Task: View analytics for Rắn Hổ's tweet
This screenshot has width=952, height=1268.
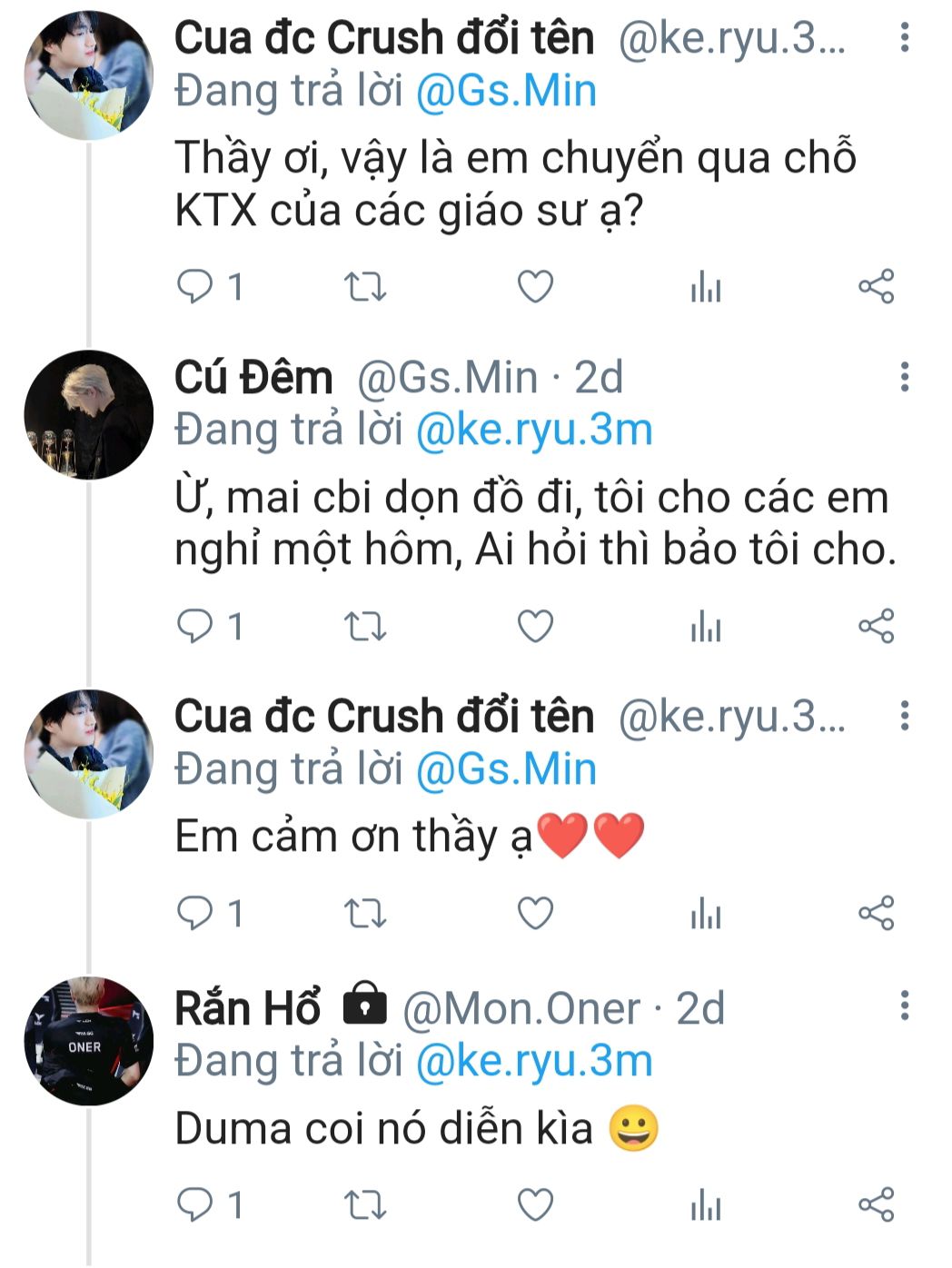Action: coord(706,1207)
